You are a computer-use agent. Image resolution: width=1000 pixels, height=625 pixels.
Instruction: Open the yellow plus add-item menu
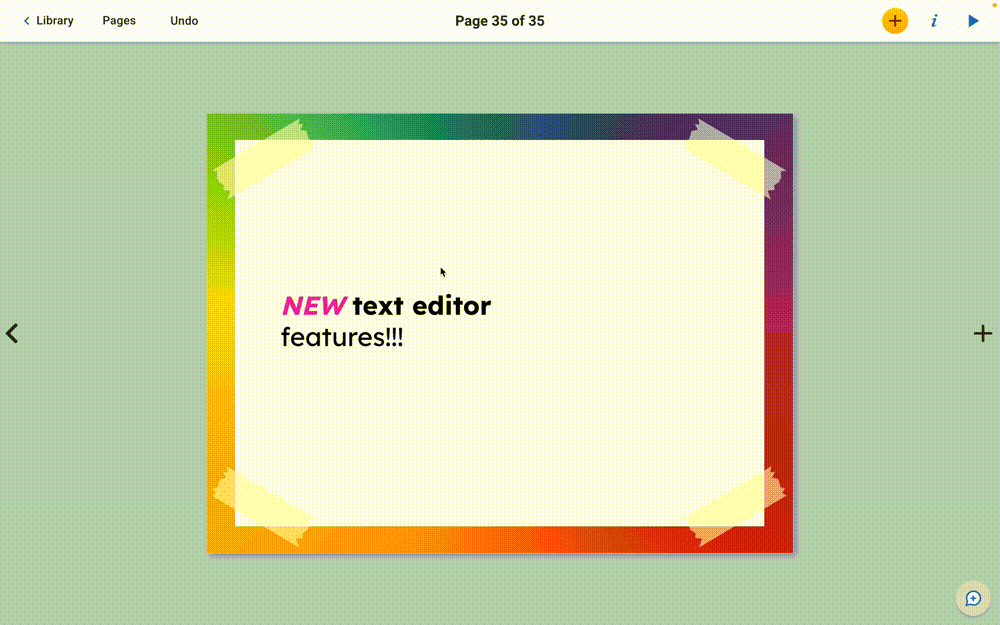click(894, 20)
